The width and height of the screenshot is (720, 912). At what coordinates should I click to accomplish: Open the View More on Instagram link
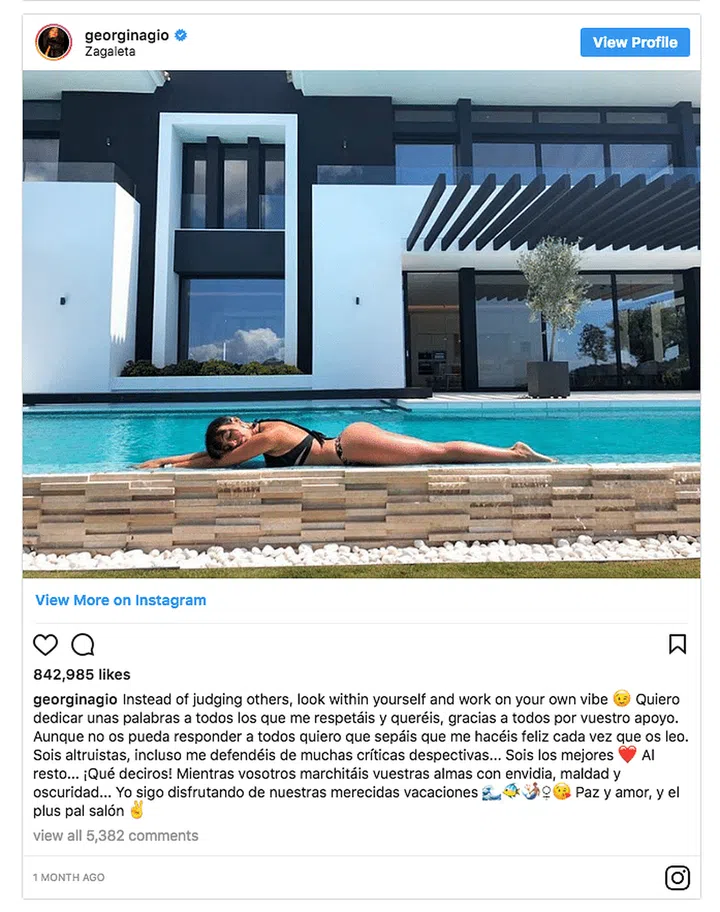point(120,600)
